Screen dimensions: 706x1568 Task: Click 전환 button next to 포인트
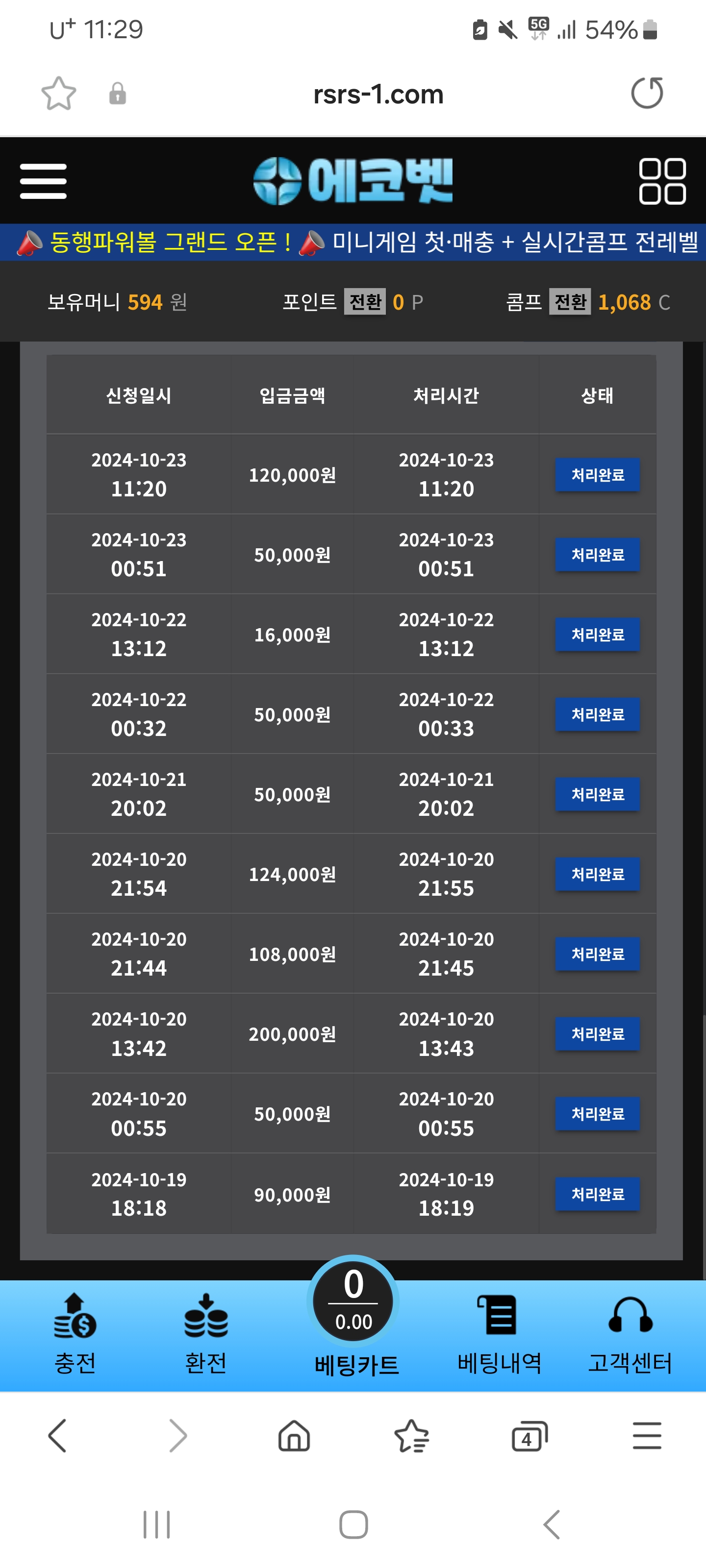(x=365, y=302)
